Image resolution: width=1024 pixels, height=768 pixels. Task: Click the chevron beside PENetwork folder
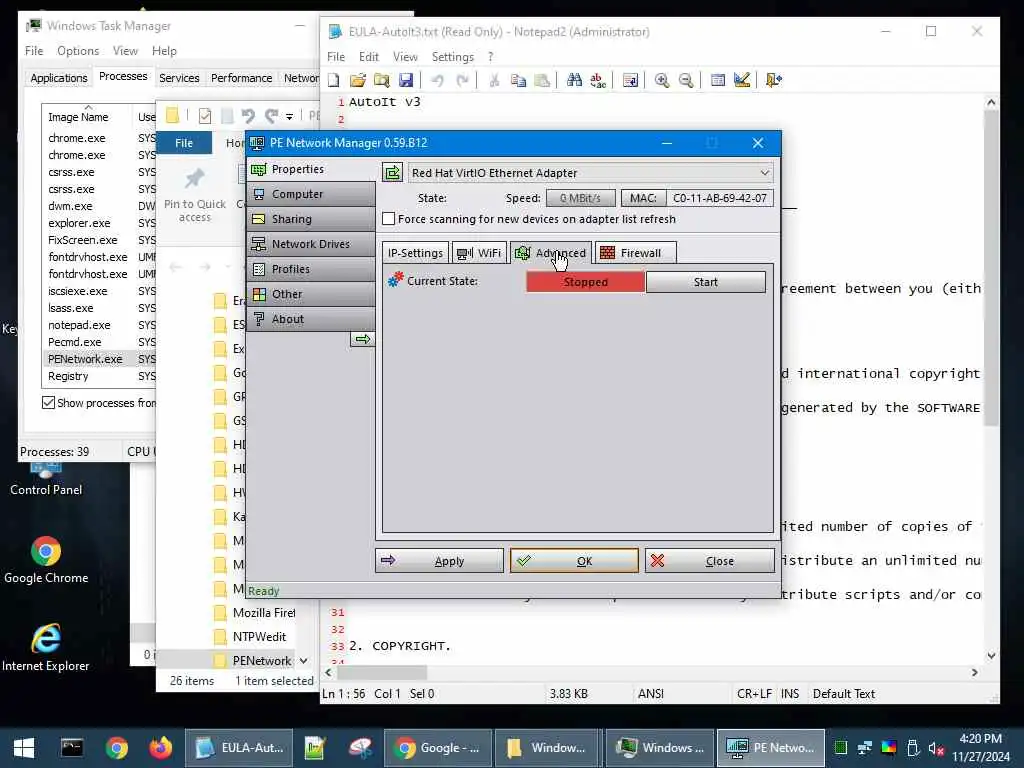tap(304, 661)
